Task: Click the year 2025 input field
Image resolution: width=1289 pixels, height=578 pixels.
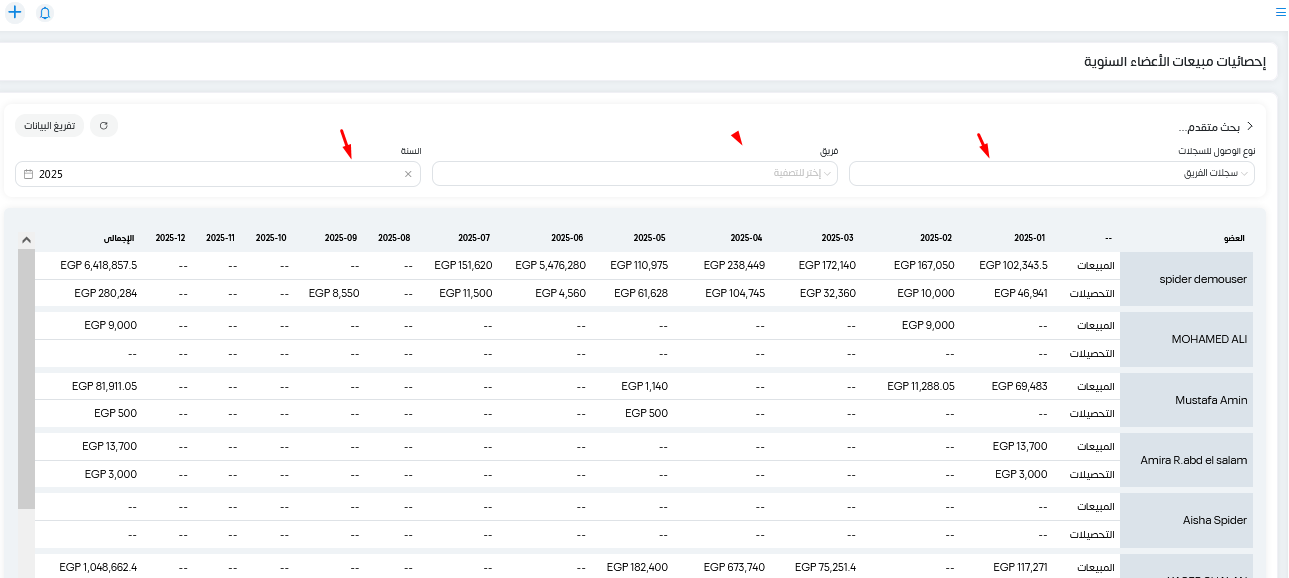Action: (x=218, y=174)
